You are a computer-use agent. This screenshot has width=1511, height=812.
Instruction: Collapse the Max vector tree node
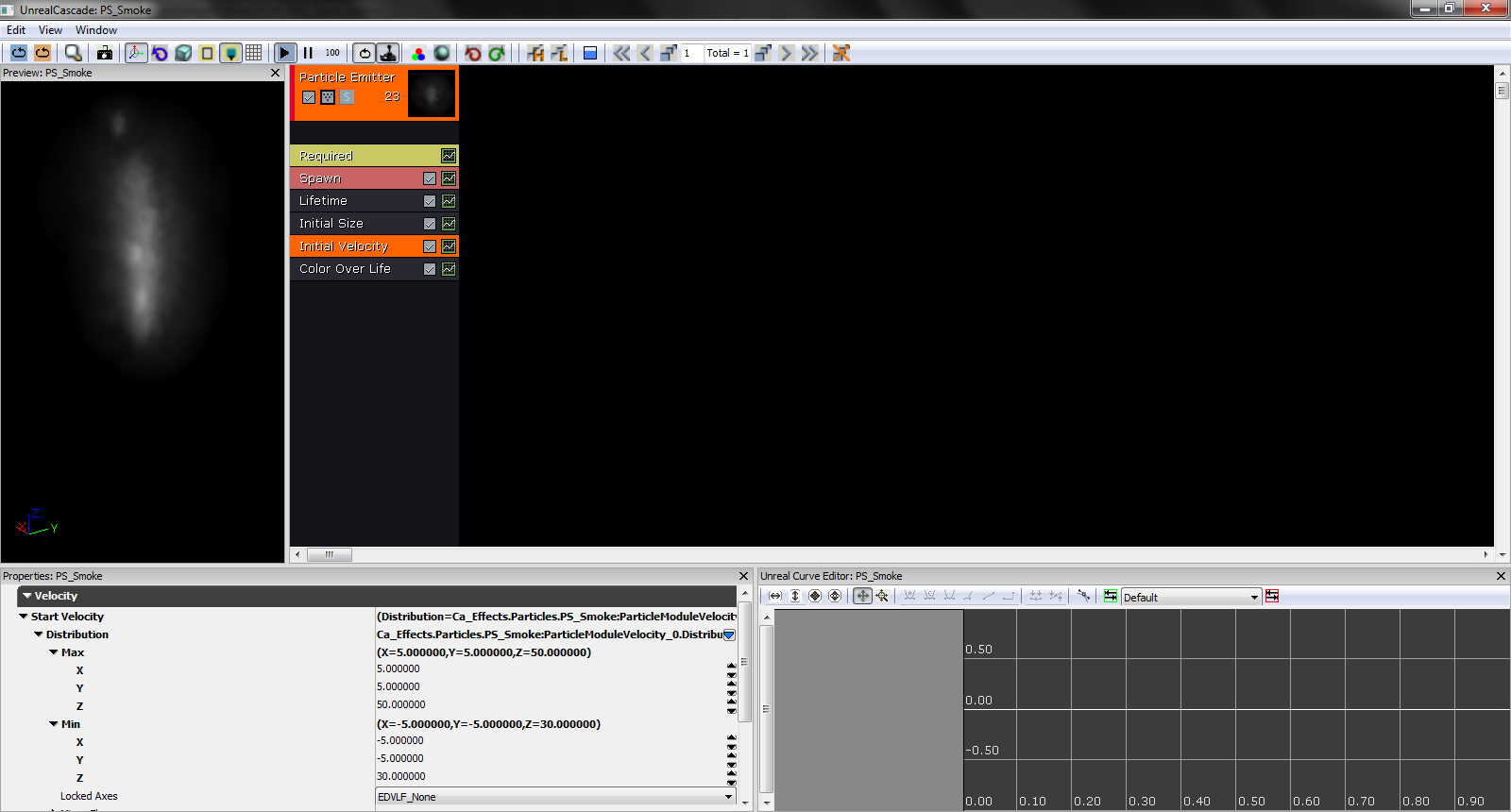54,652
